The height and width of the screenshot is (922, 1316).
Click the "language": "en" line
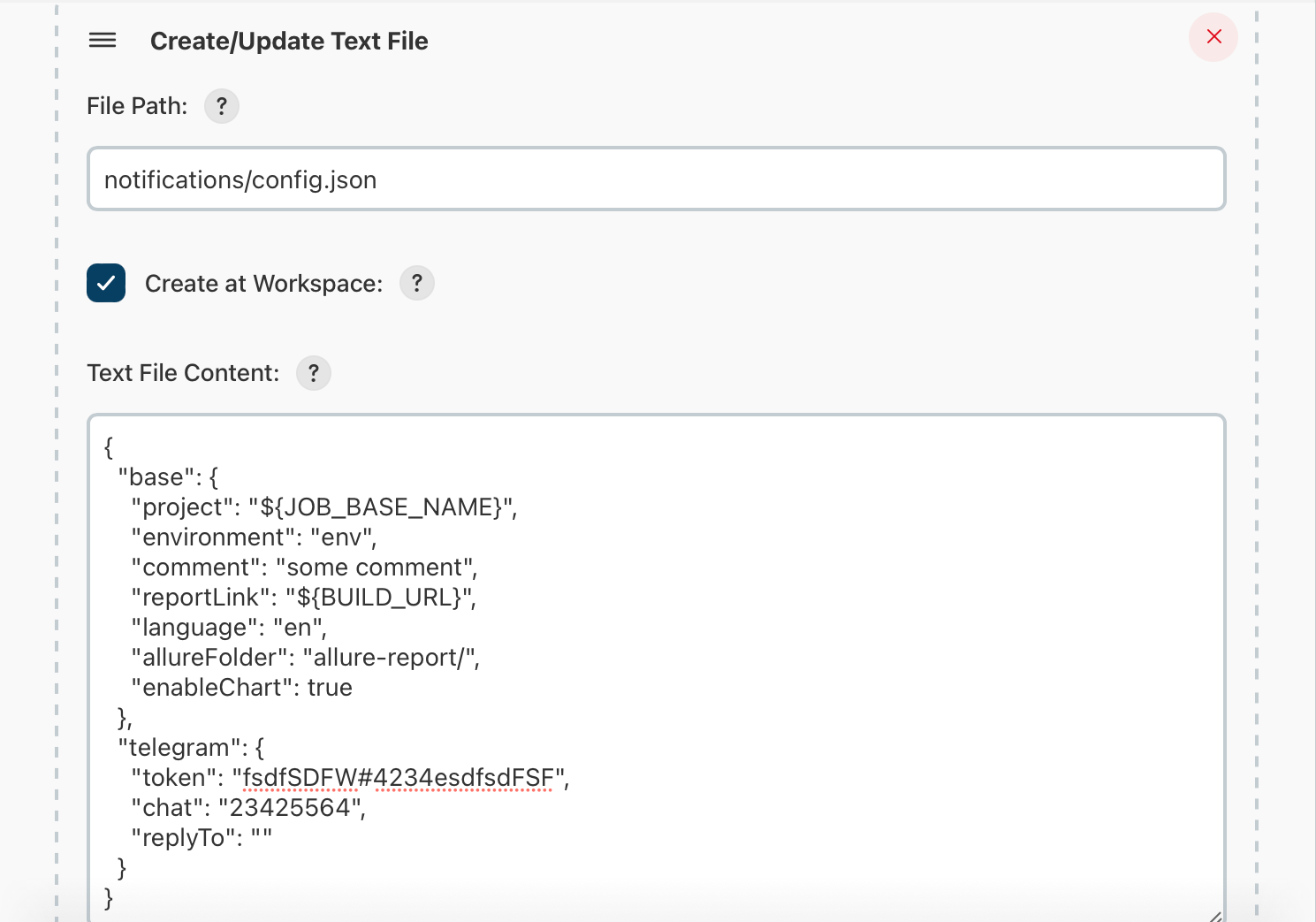point(229,628)
